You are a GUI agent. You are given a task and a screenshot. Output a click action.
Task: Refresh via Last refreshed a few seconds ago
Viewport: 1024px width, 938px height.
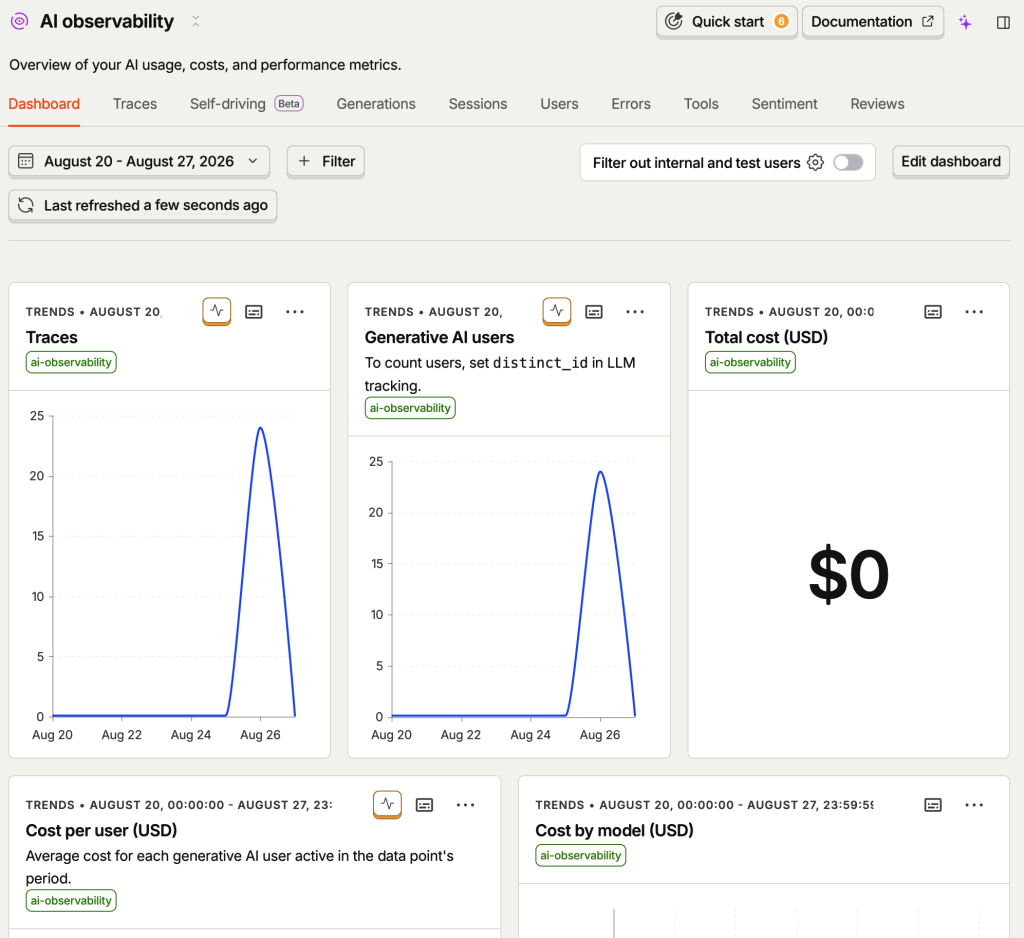click(x=143, y=206)
